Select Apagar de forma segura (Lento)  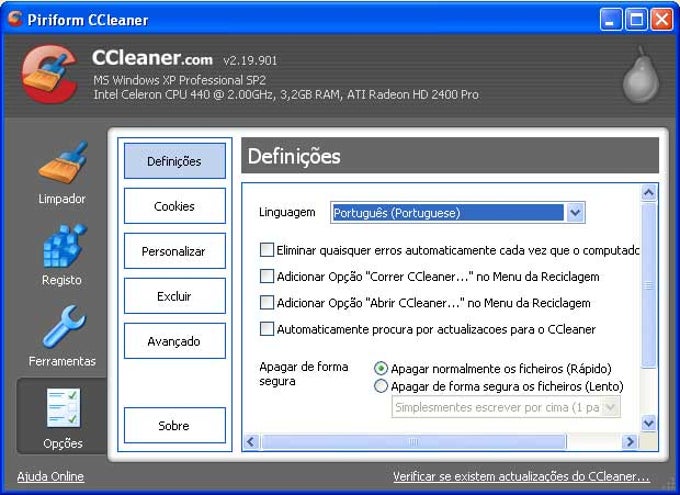click(381, 386)
